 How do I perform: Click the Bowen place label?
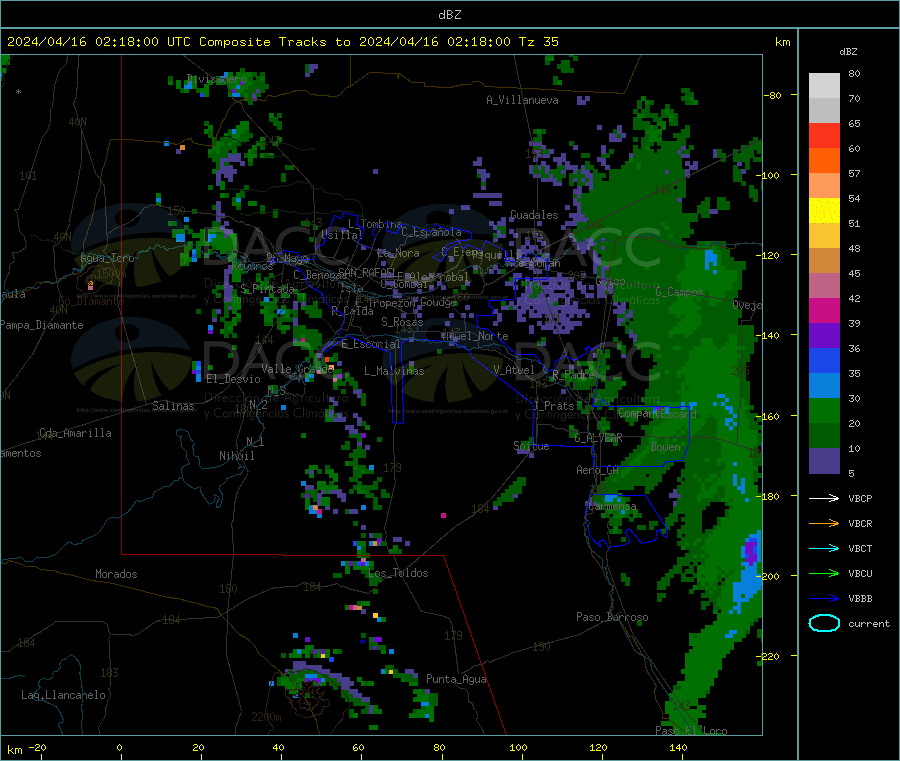coord(666,447)
